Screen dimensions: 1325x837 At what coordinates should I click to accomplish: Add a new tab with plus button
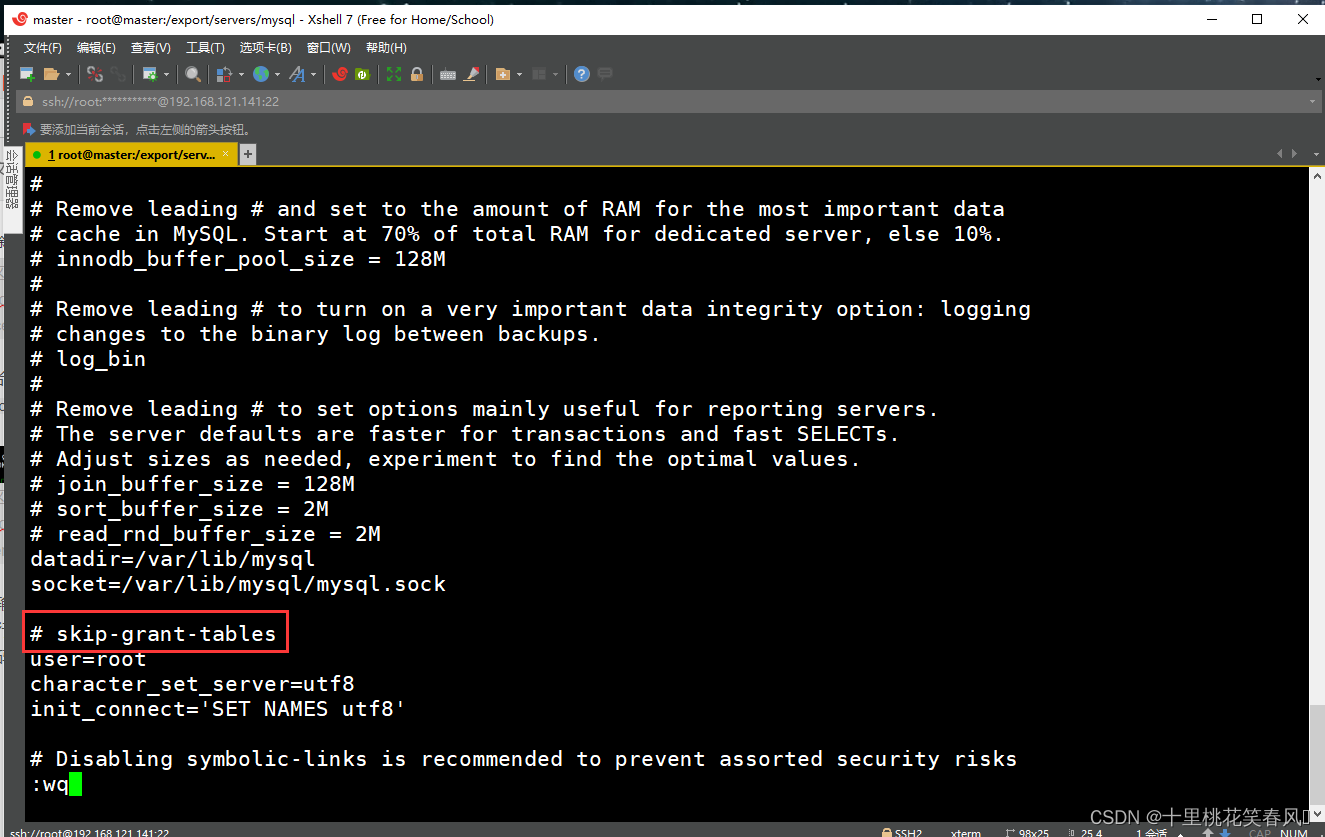click(x=248, y=154)
